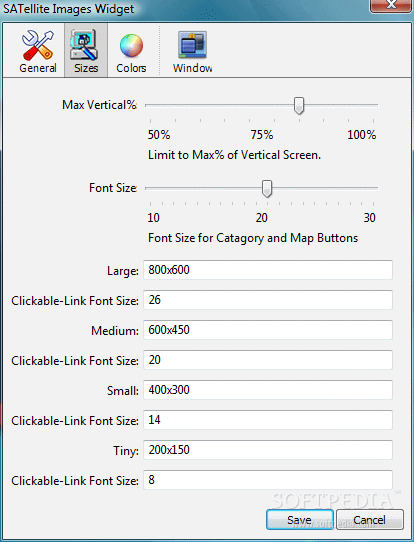Close the SATellite Images Widget window
The height and width of the screenshot is (542, 414).
(391, 6)
